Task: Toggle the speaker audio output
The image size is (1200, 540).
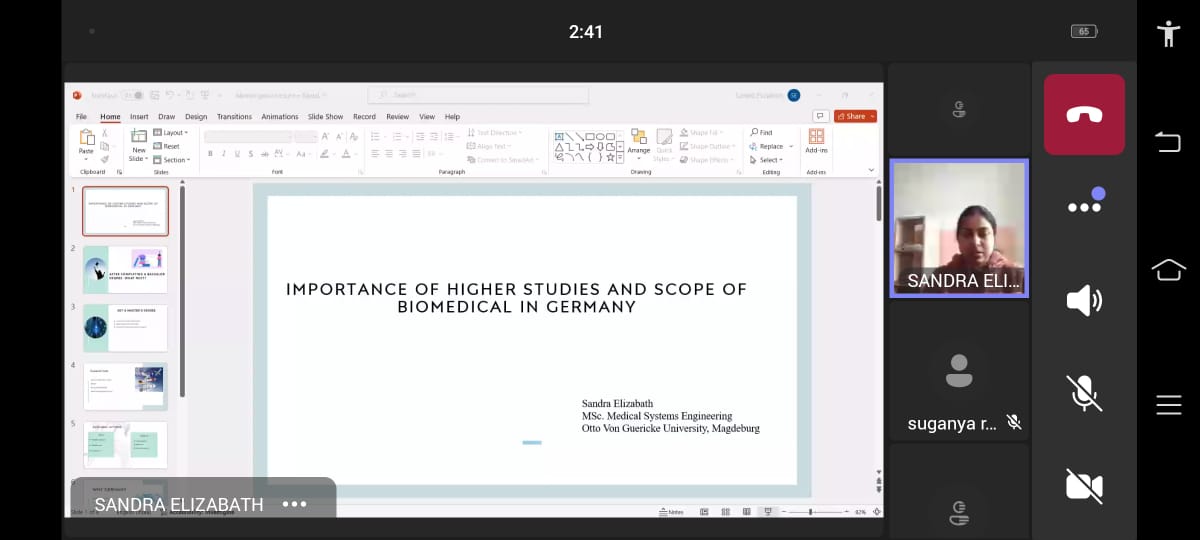Action: tap(1084, 300)
